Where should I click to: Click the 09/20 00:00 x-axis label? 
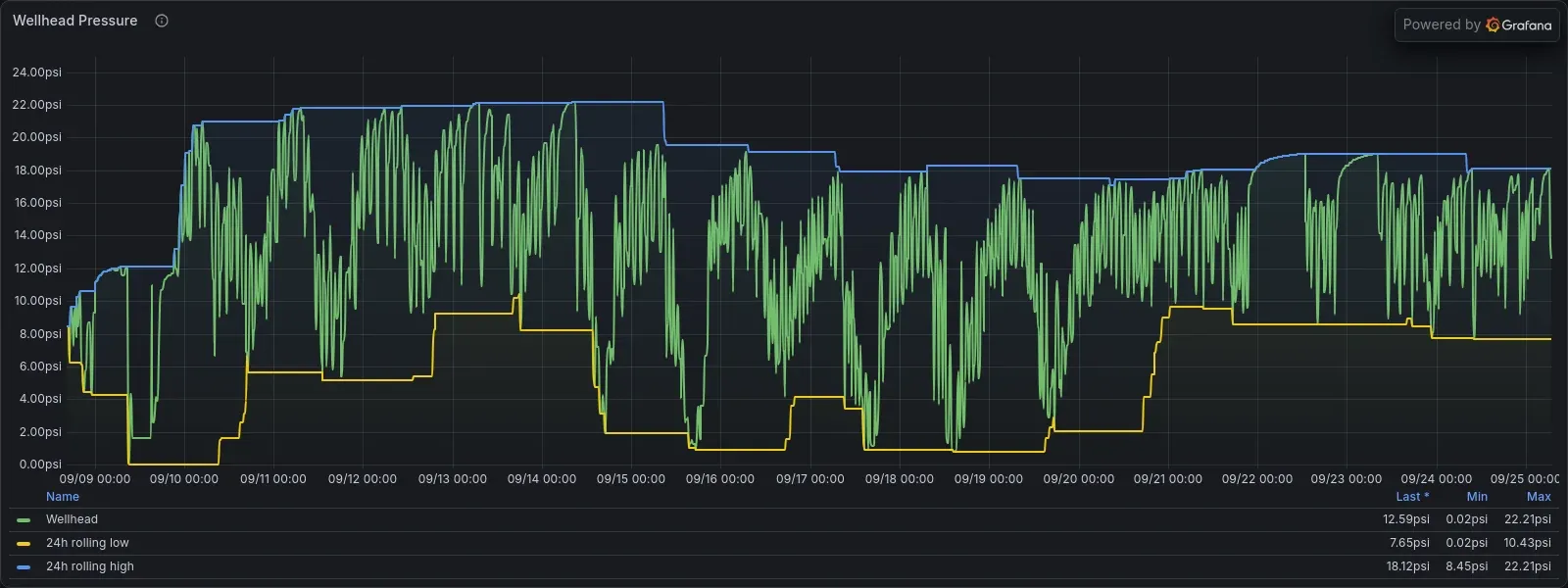1079,479
